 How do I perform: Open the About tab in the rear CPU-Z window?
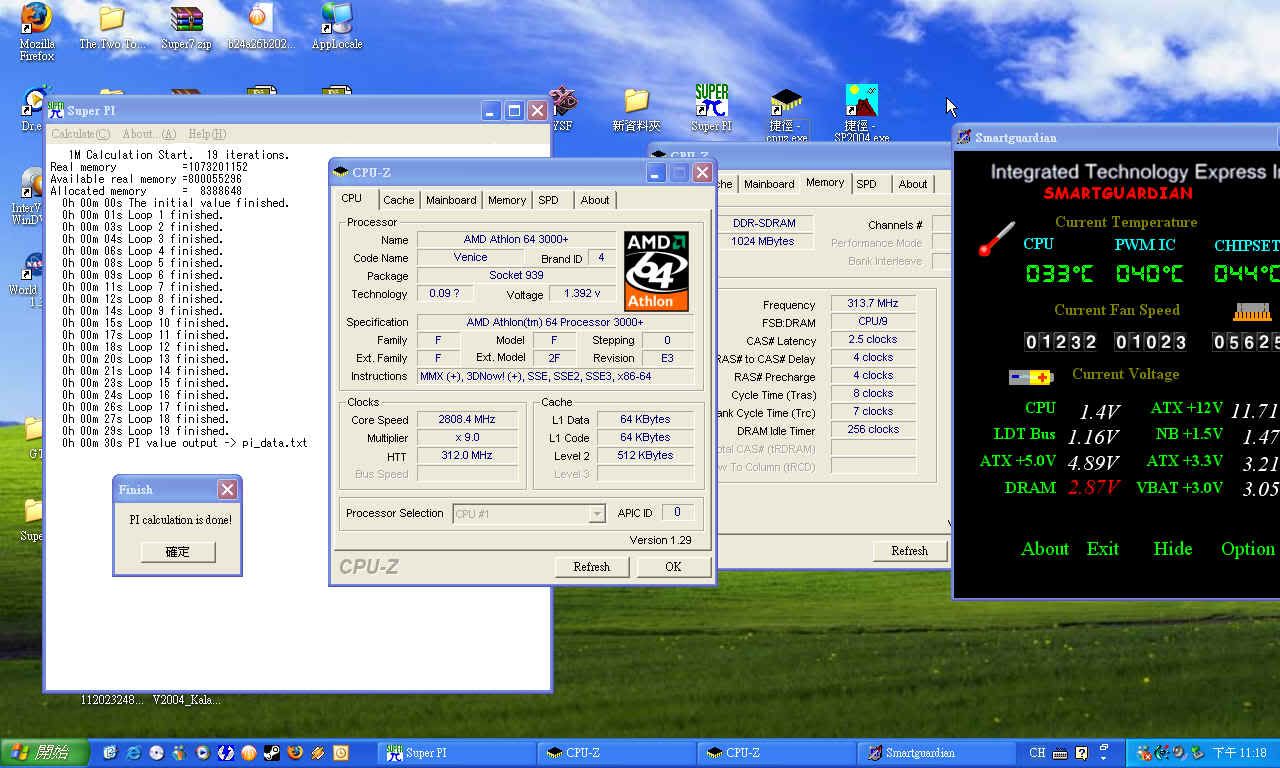click(912, 184)
